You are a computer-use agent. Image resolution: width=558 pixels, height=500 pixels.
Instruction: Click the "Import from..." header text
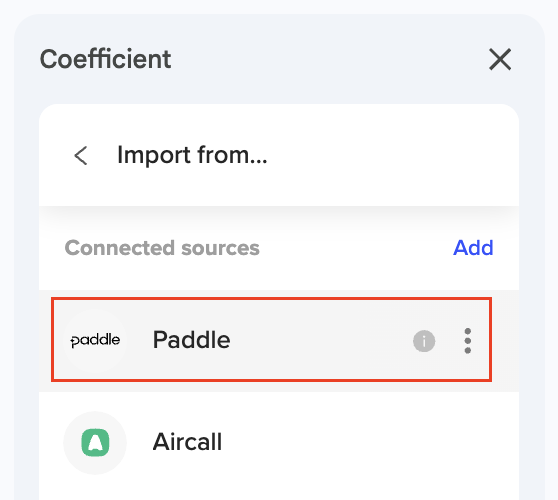192,156
